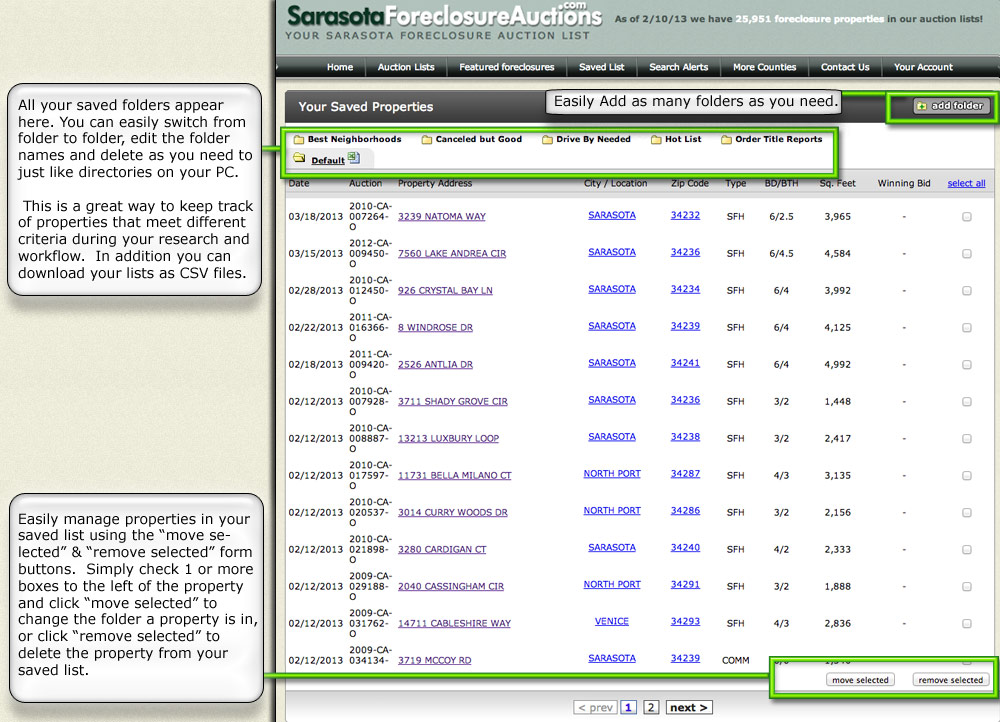The image size is (1000, 722).
Task: Tick the 14711 Cableshire Way checkbox
Action: [967, 624]
